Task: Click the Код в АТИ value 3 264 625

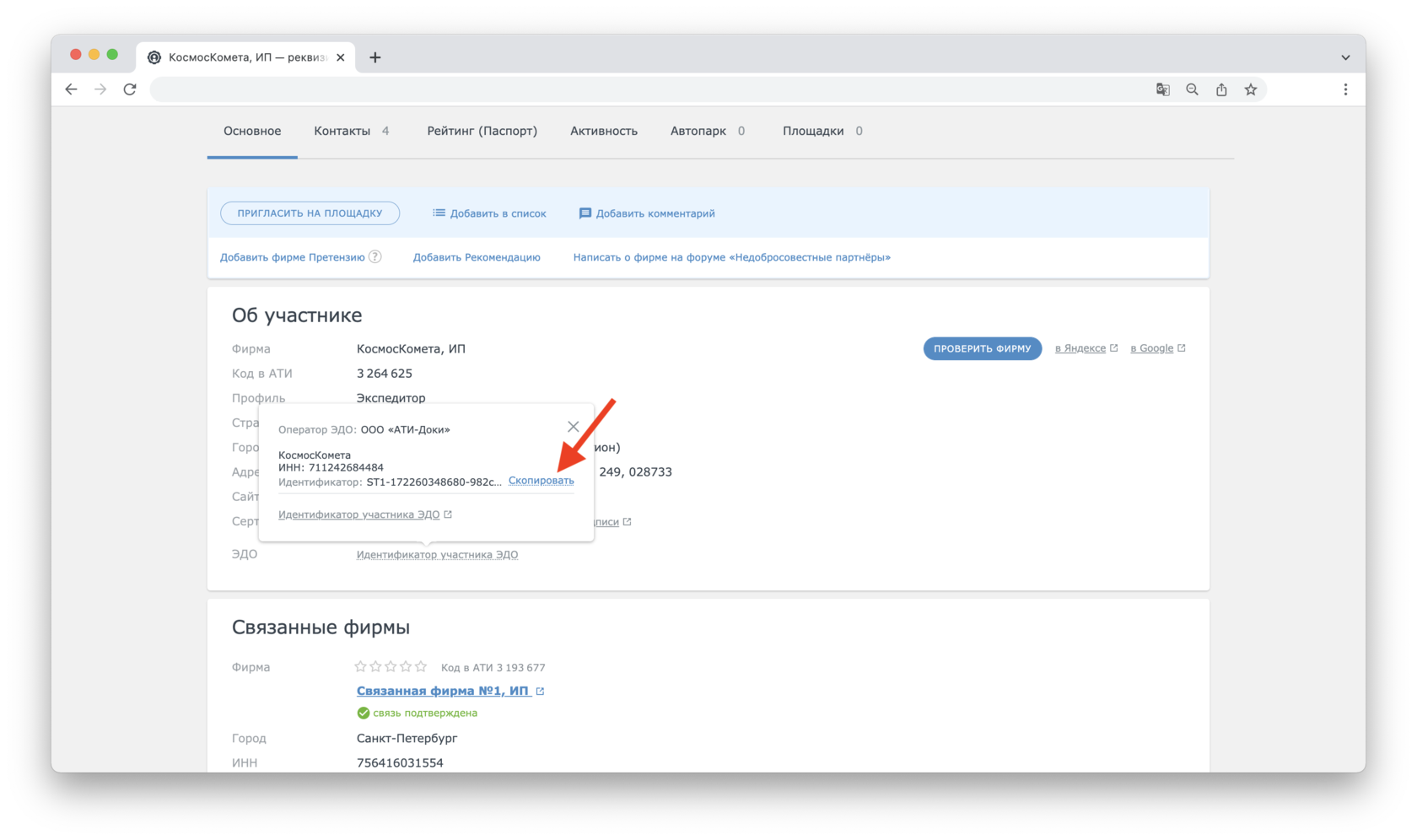Action: 384,373
